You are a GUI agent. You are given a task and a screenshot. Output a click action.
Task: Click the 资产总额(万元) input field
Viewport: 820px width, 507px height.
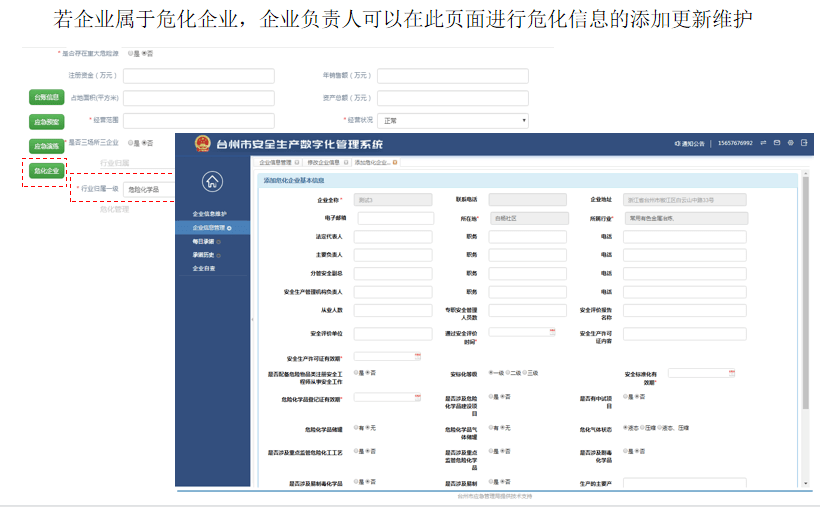coord(453,98)
